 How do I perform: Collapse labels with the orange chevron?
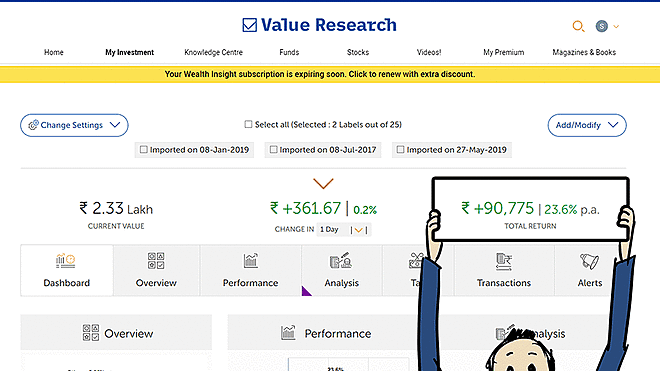(323, 184)
